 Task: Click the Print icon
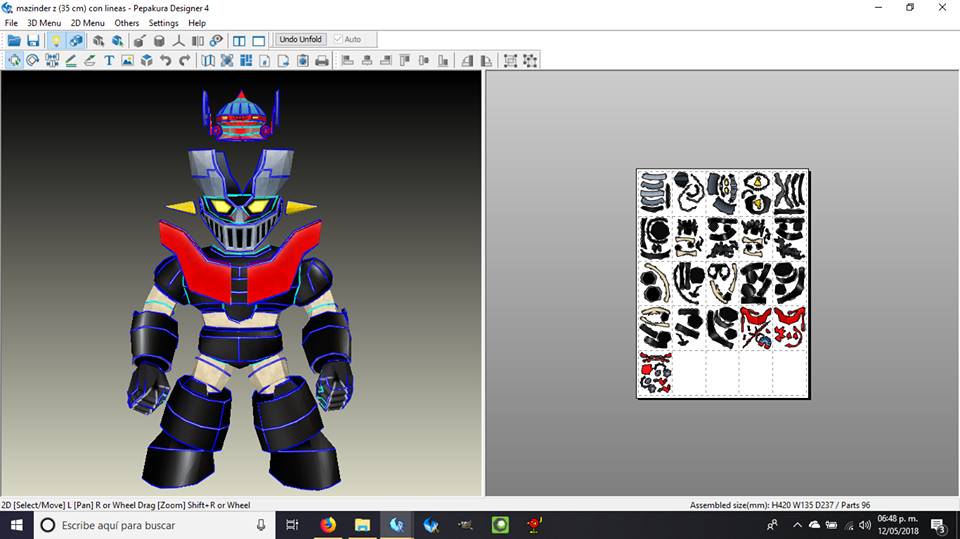[x=322, y=60]
